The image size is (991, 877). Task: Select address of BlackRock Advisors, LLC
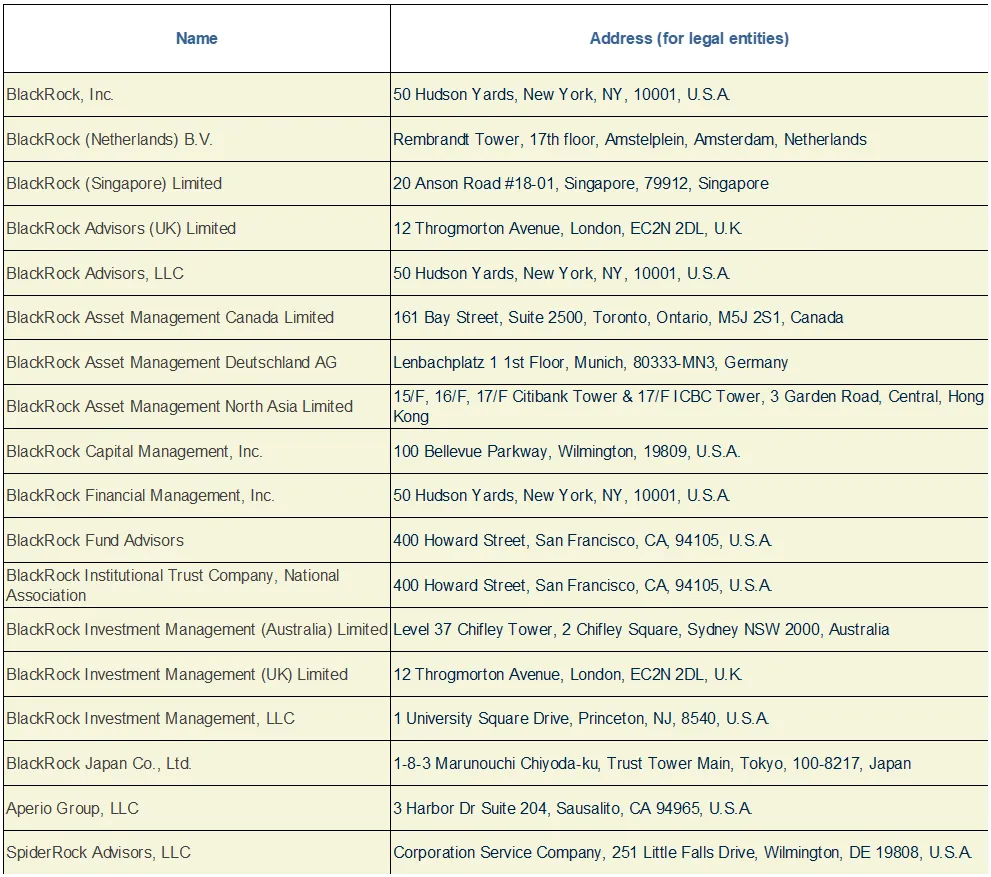(x=689, y=273)
